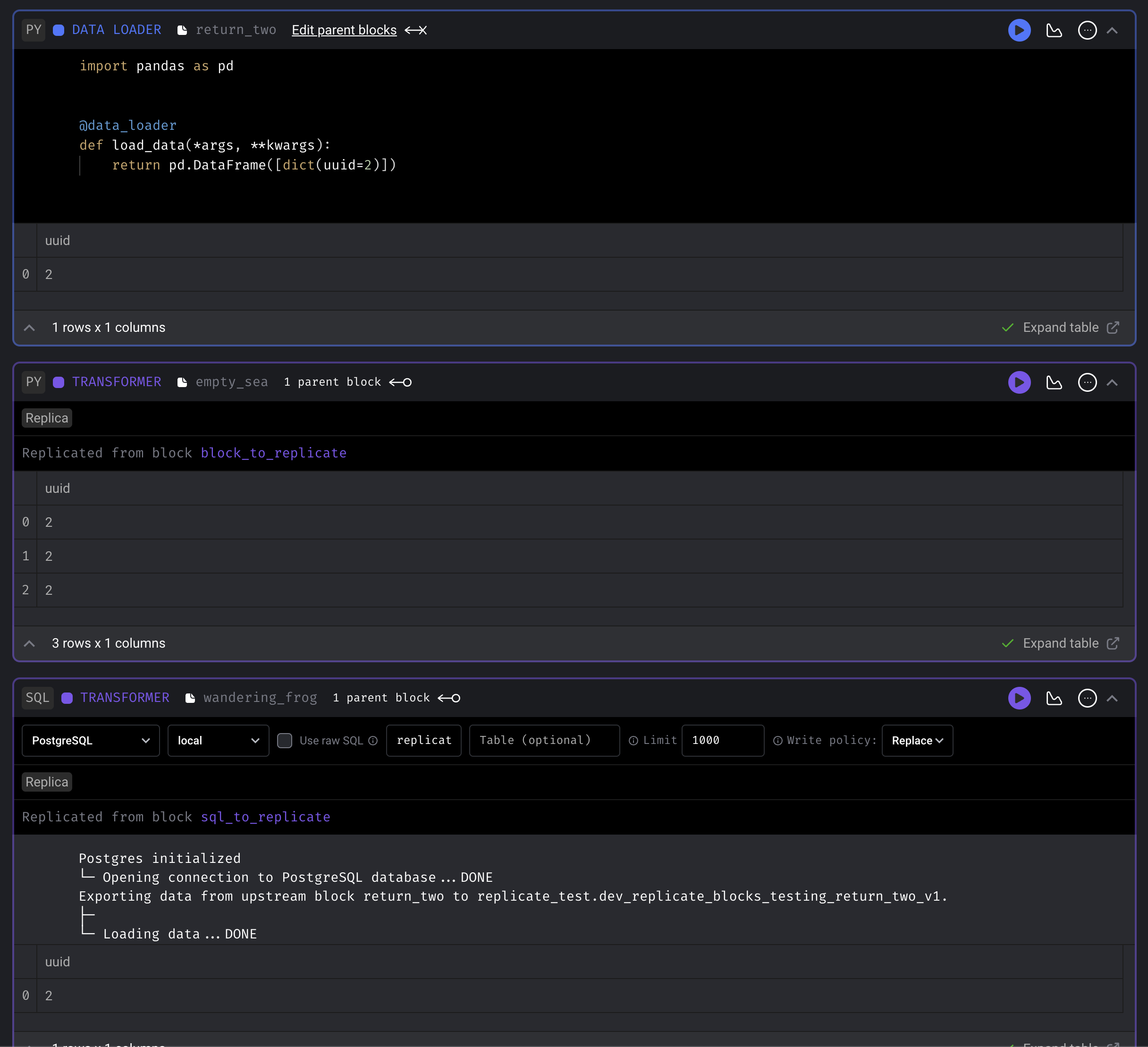Open chart icon on wandering_frog block
Image resolution: width=1148 pixels, height=1047 pixels.
pyautogui.click(x=1054, y=698)
